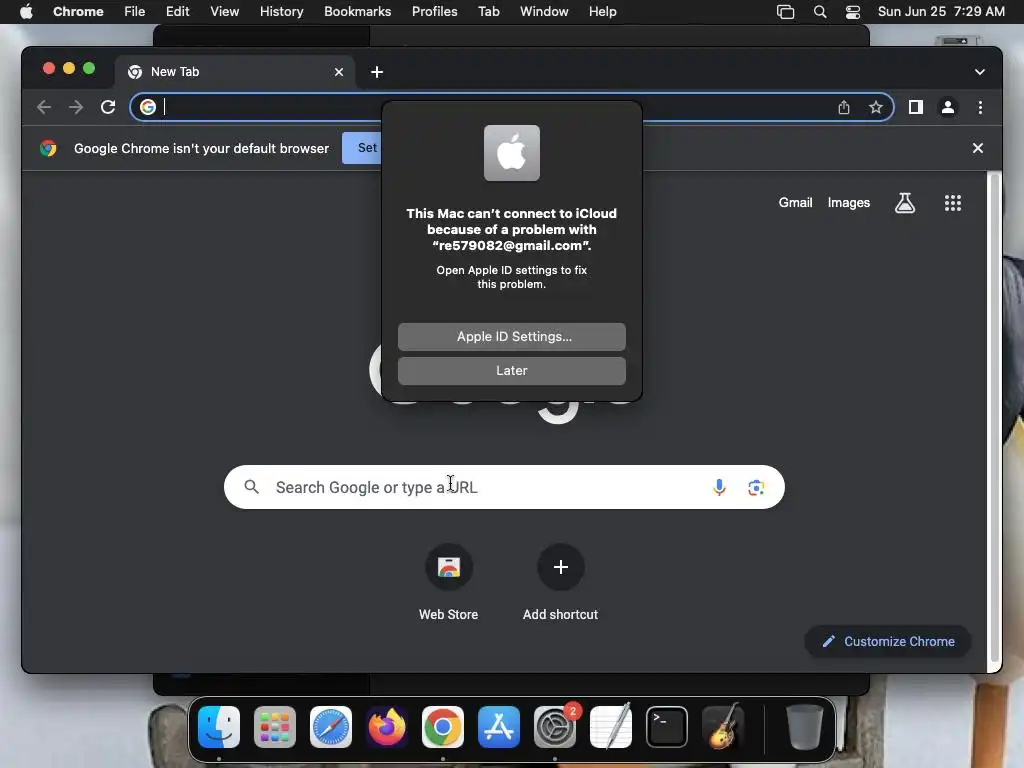Image resolution: width=1024 pixels, height=768 pixels.
Task: Open Google Chrome from the Dock
Action: tap(443, 727)
